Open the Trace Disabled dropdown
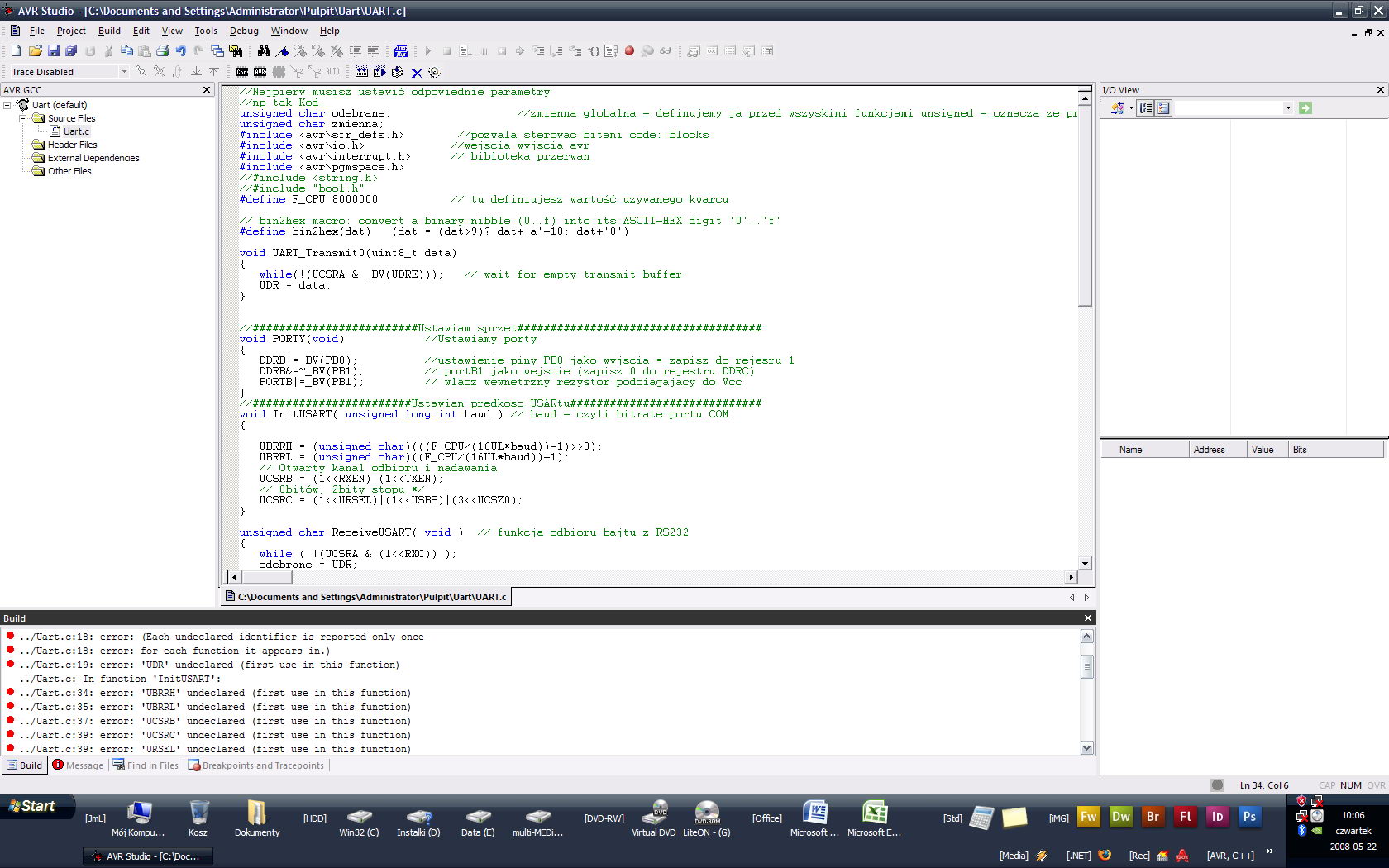 (124, 72)
